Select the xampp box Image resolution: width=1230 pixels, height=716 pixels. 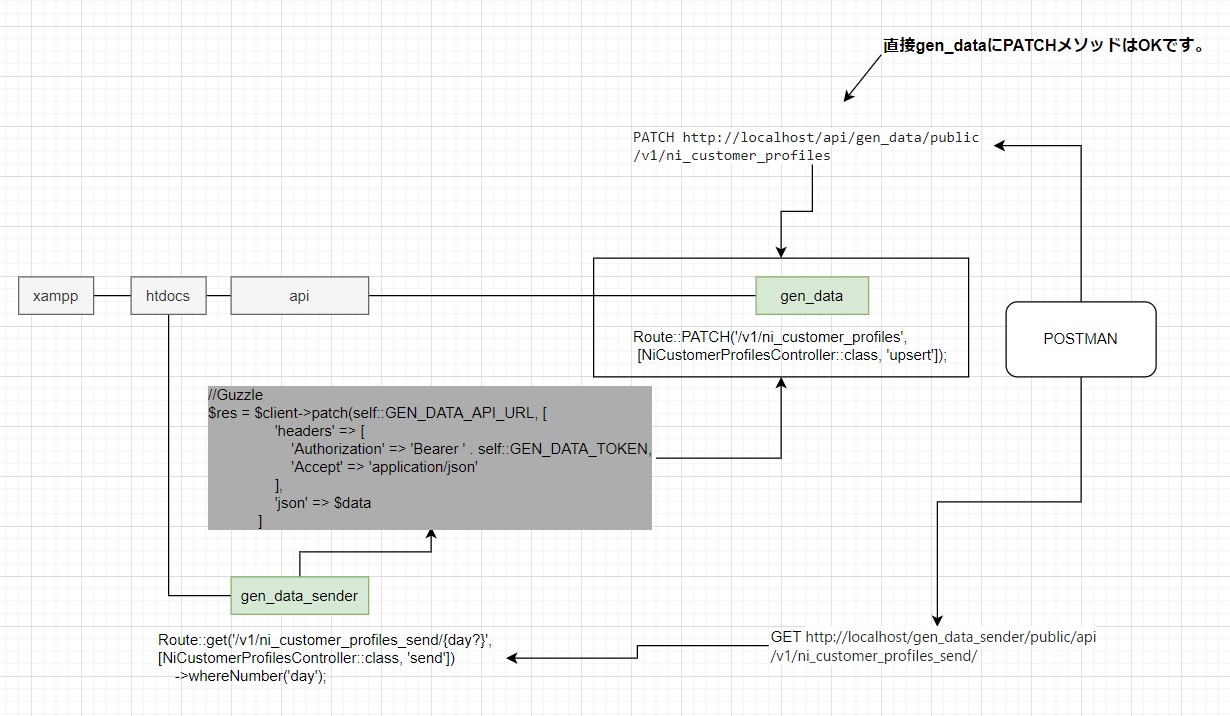pos(56,296)
